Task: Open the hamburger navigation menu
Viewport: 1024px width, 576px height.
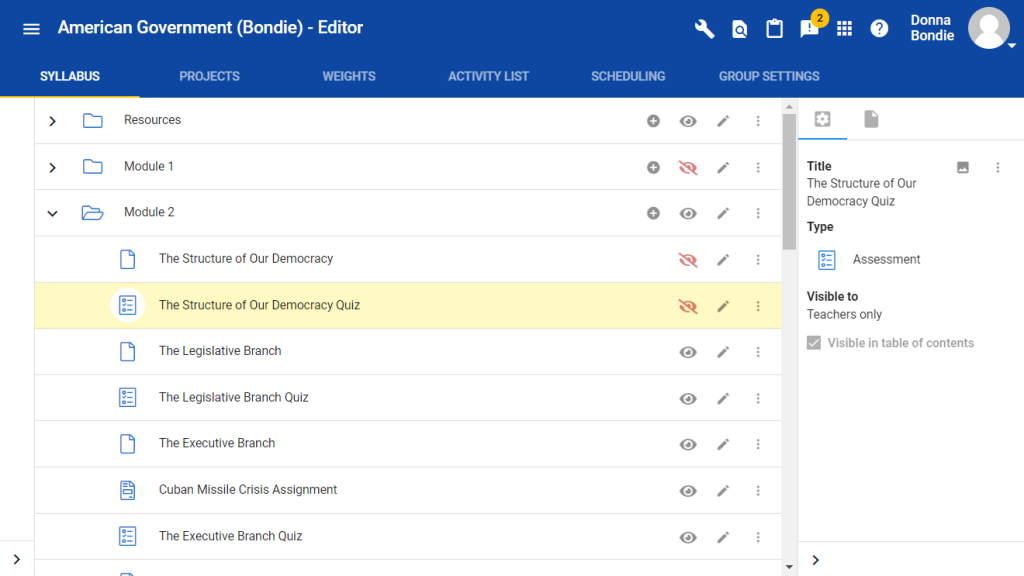Action: click(x=31, y=29)
